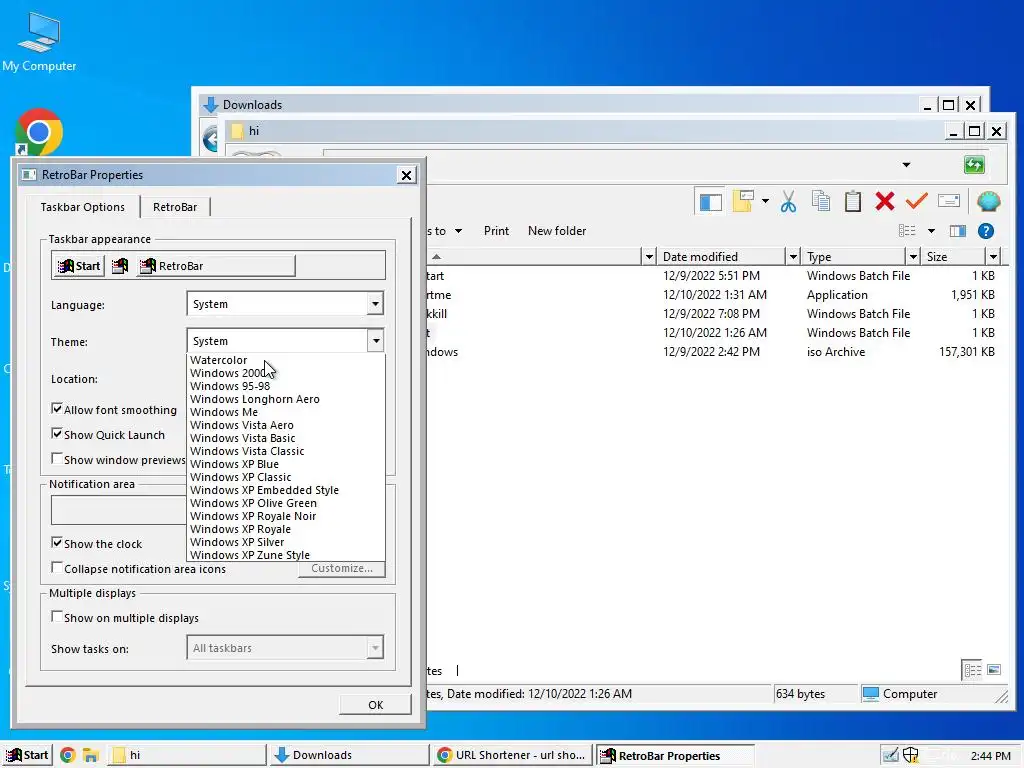
Task: Click the security shield icon in system tray
Action: tap(910, 756)
